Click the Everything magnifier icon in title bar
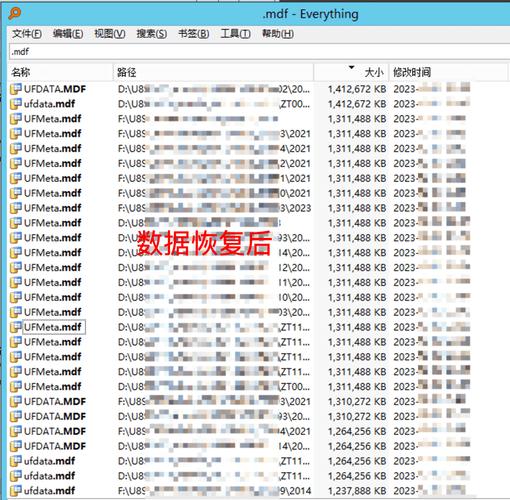This screenshot has height=500, width=510. 15,13
